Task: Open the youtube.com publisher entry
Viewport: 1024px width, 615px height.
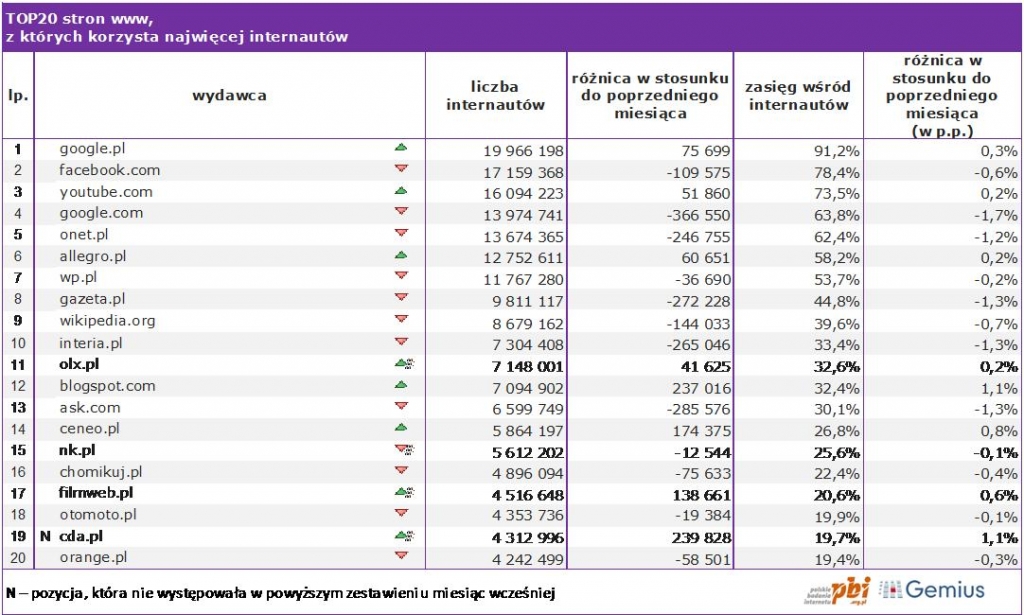Action: click(x=106, y=192)
